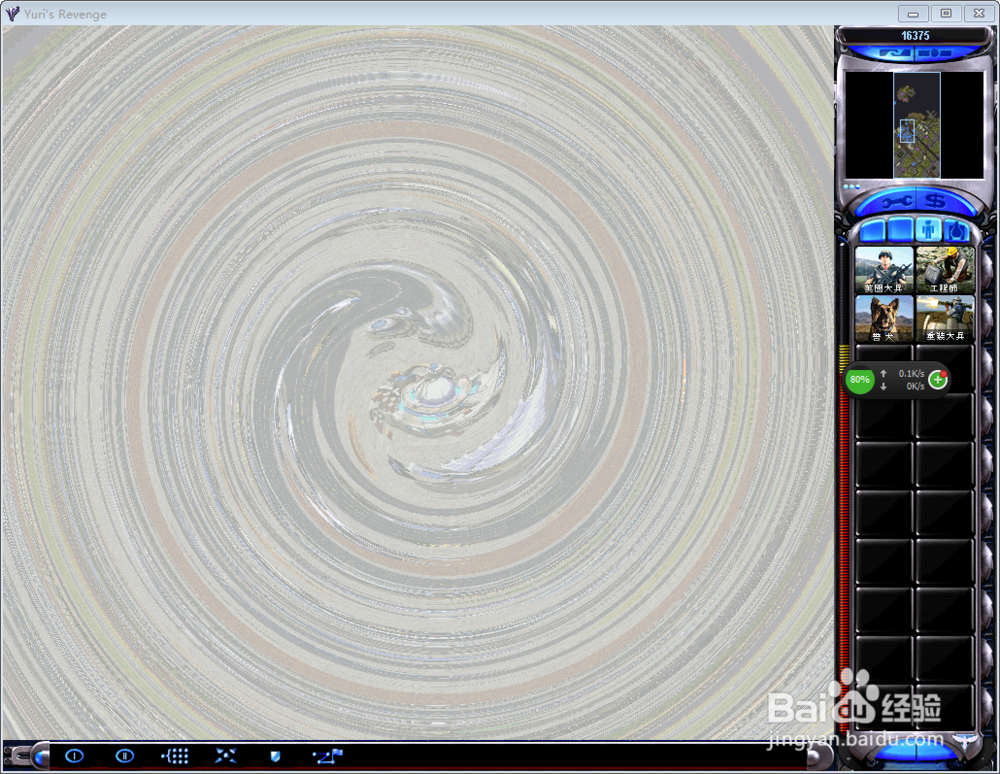Open the defenses build tab

tap(901, 230)
